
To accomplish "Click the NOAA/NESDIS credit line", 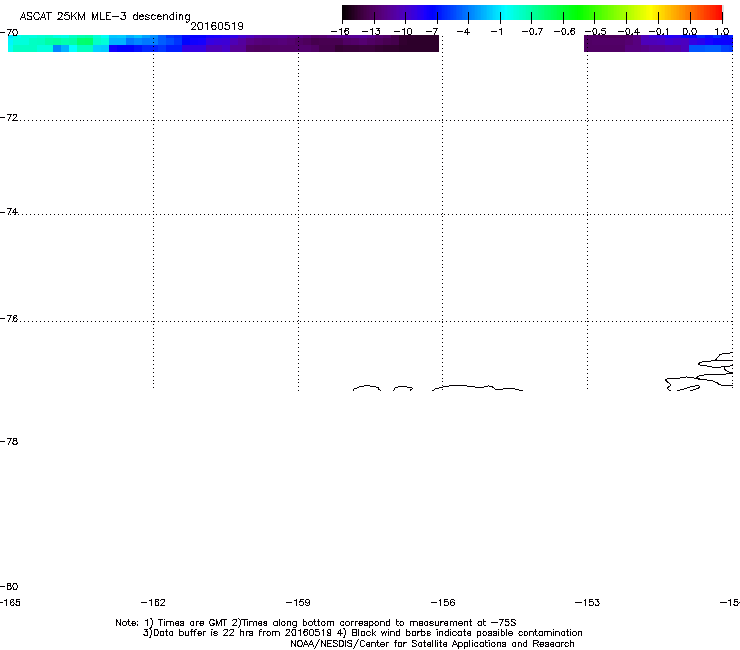I will [x=432, y=644].
